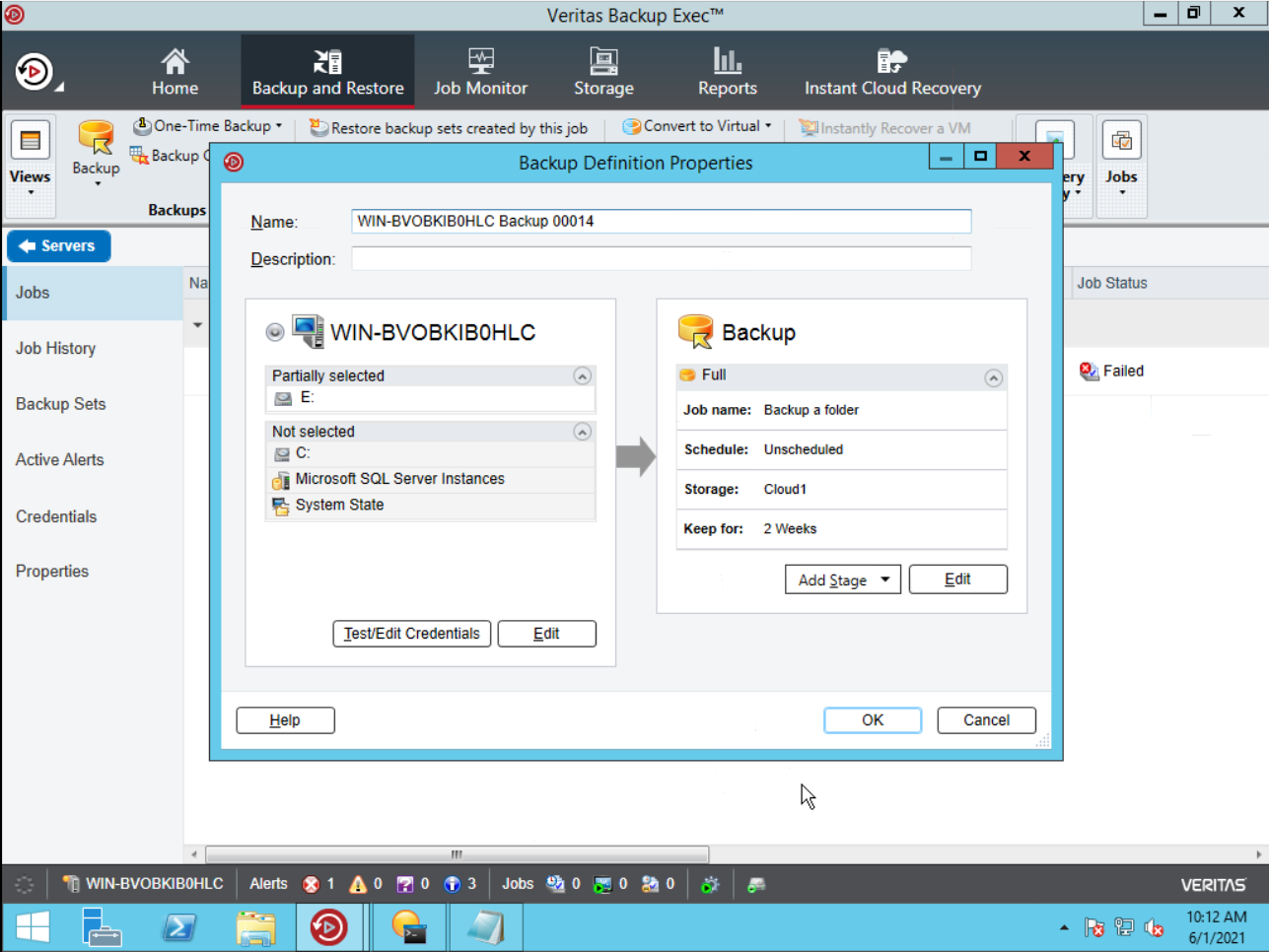Show hidden system tray icons
Viewport: 1269px width, 952px height.
1064,927
